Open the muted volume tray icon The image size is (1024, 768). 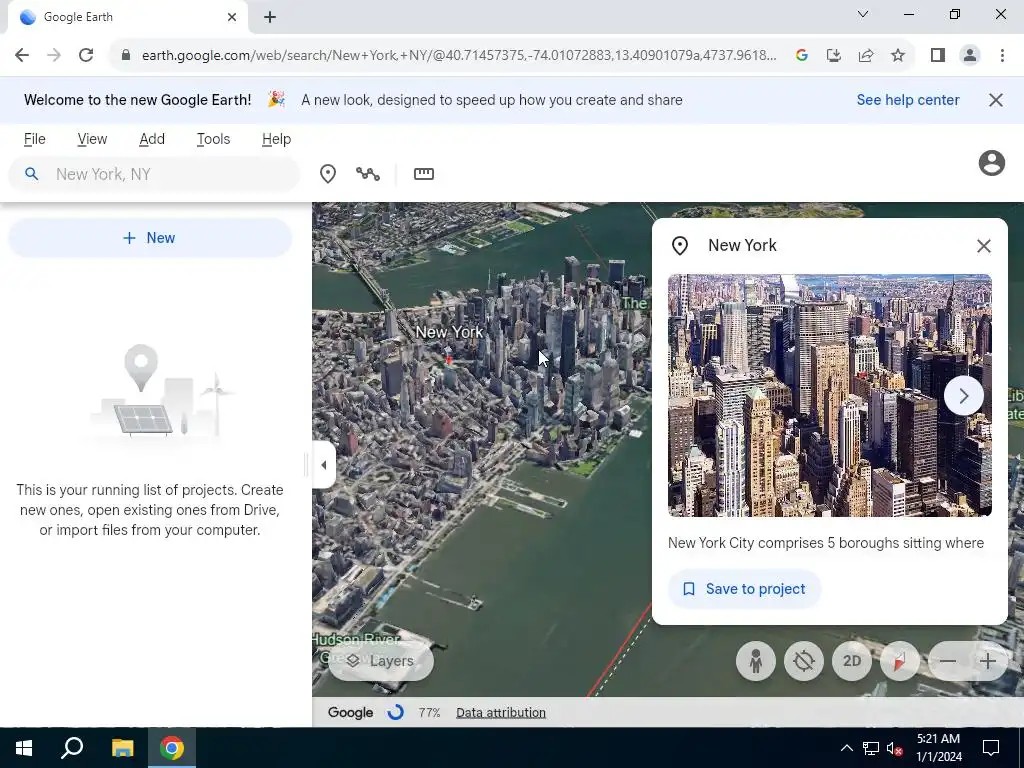point(894,748)
